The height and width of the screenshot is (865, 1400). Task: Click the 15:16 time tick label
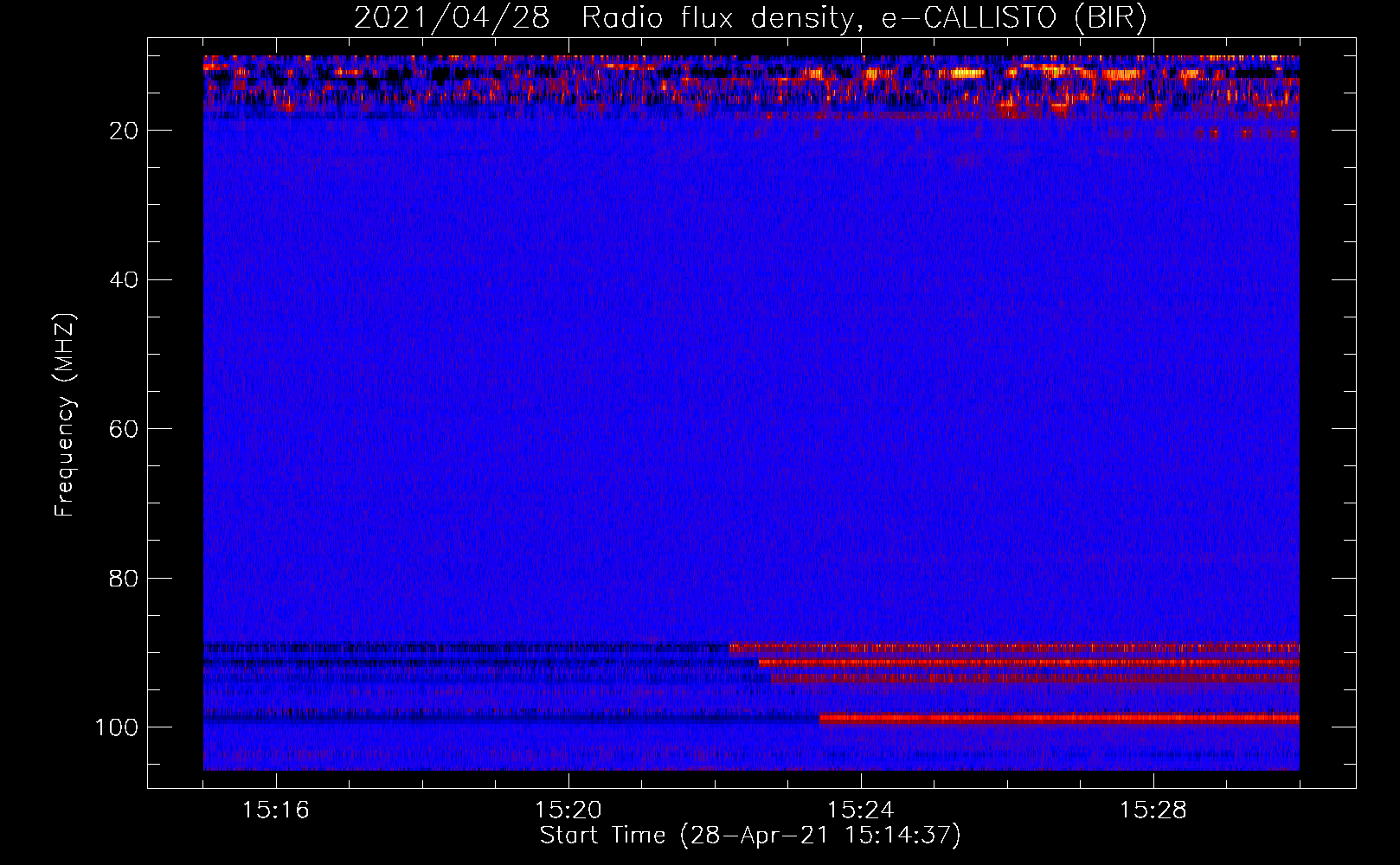click(276, 811)
